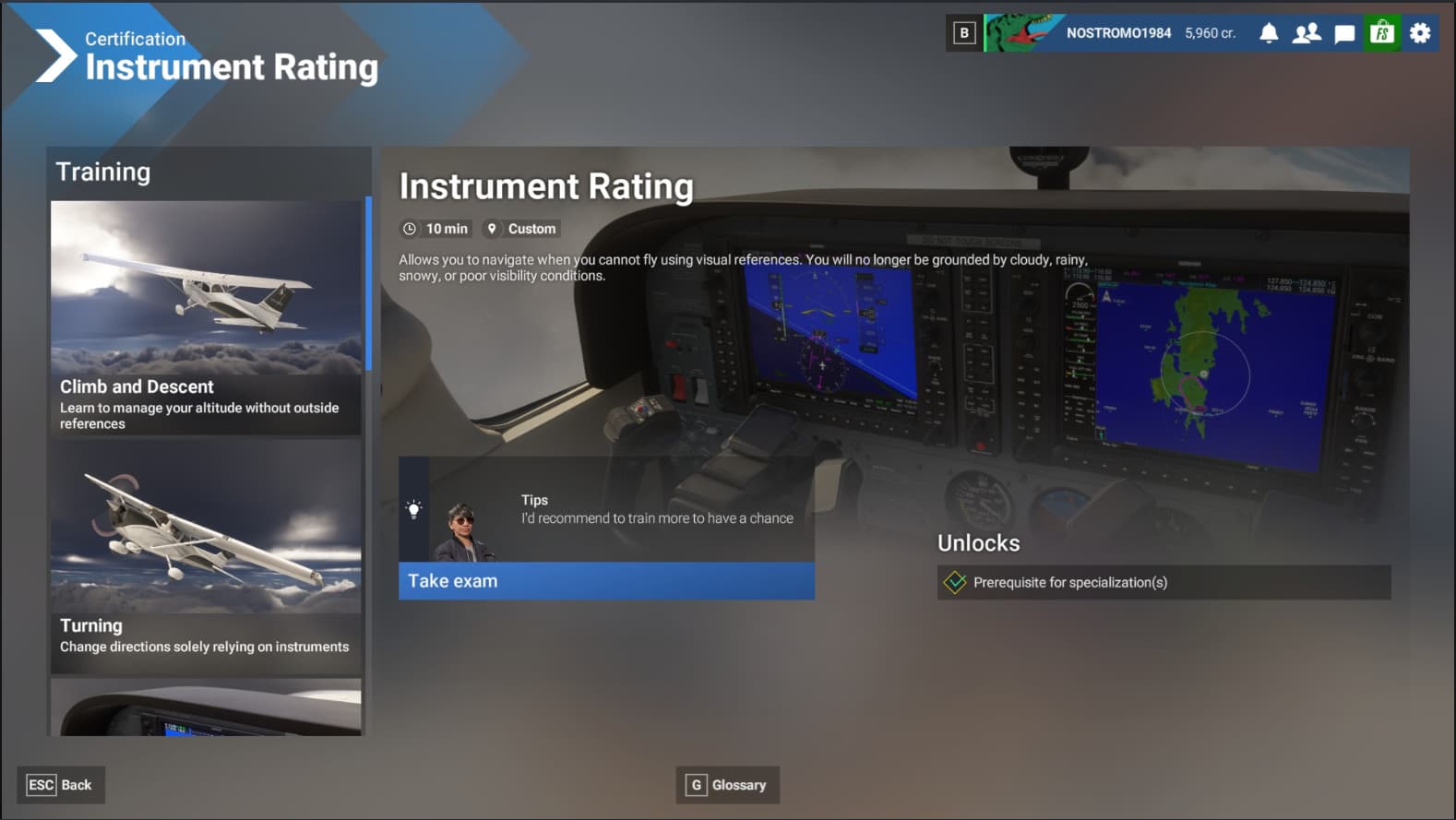Click the Training panel heading
Viewport: 1456px width, 820px height.
[102, 172]
